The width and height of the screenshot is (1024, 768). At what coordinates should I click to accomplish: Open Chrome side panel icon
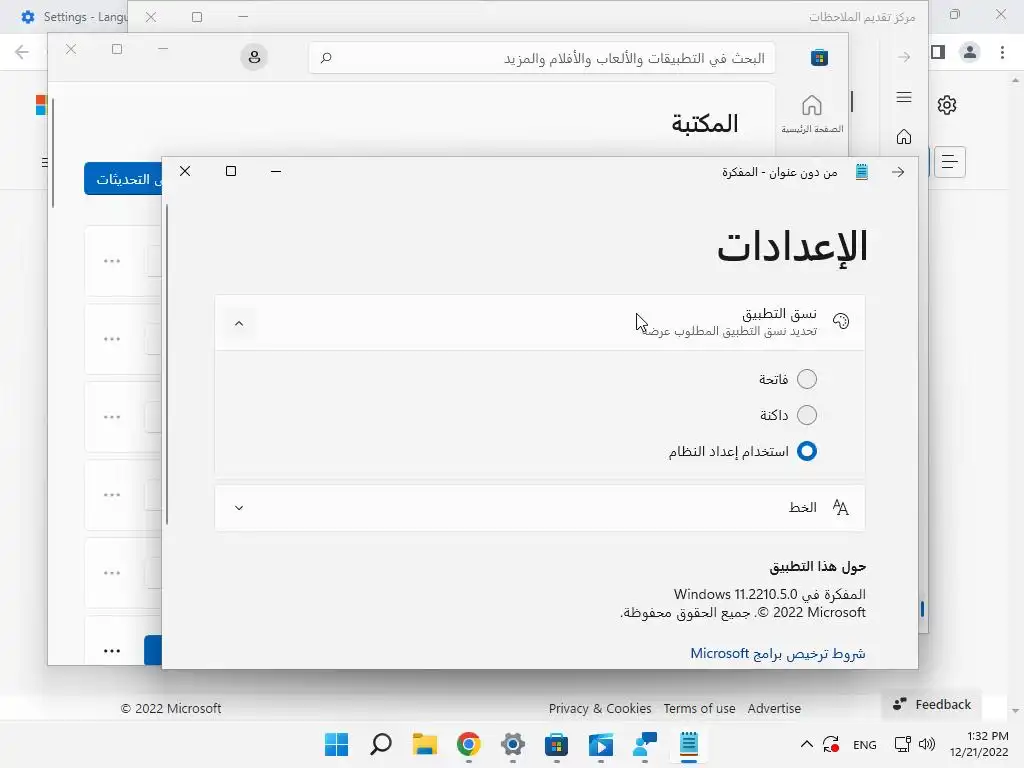click(x=938, y=52)
